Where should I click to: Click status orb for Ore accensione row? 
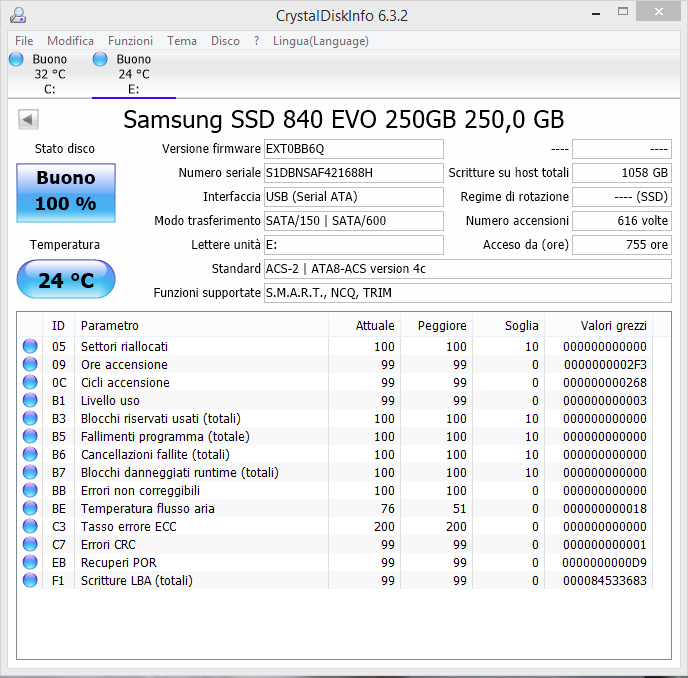click(30, 364)
